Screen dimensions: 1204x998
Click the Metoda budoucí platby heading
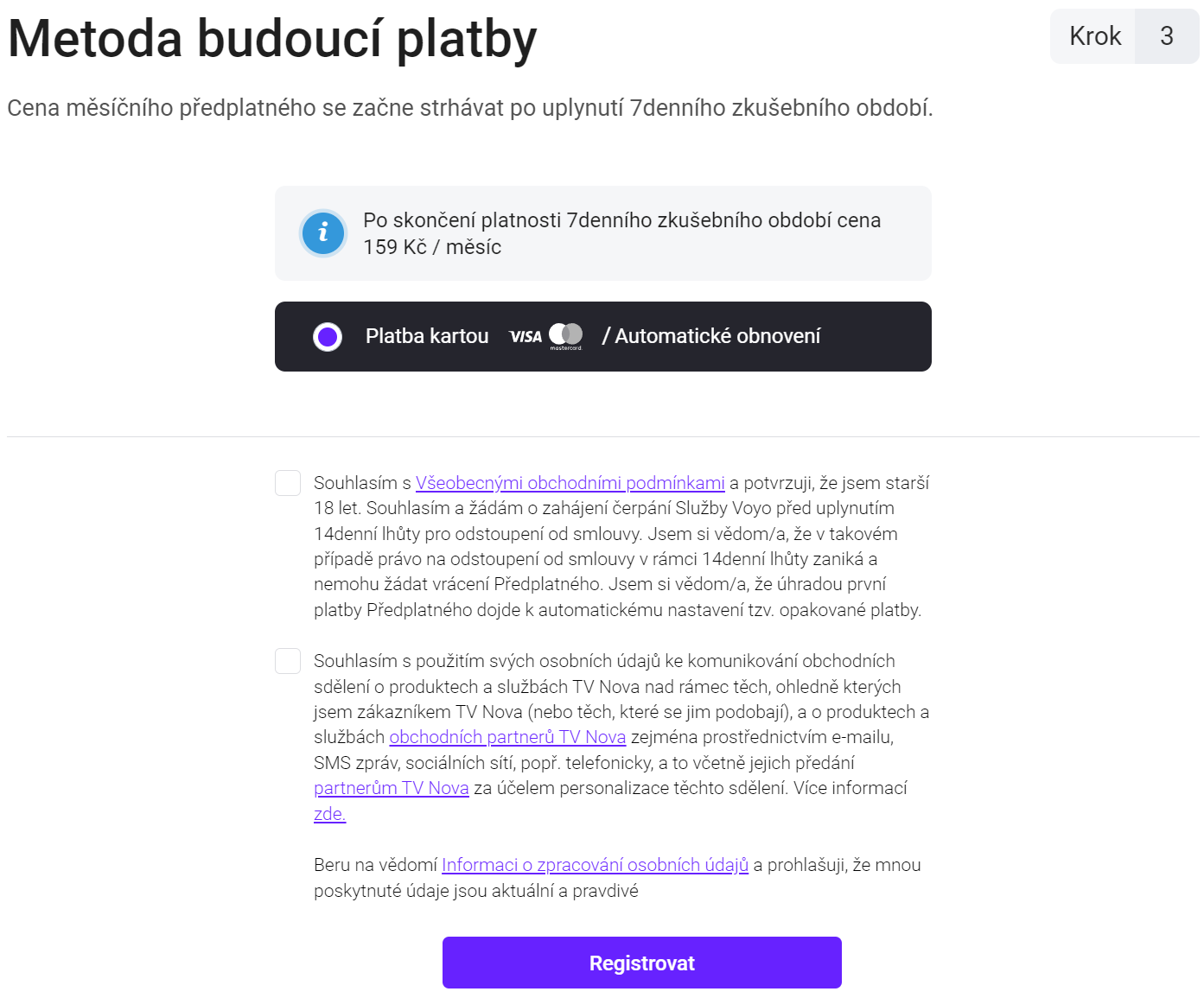click(272, 40)
